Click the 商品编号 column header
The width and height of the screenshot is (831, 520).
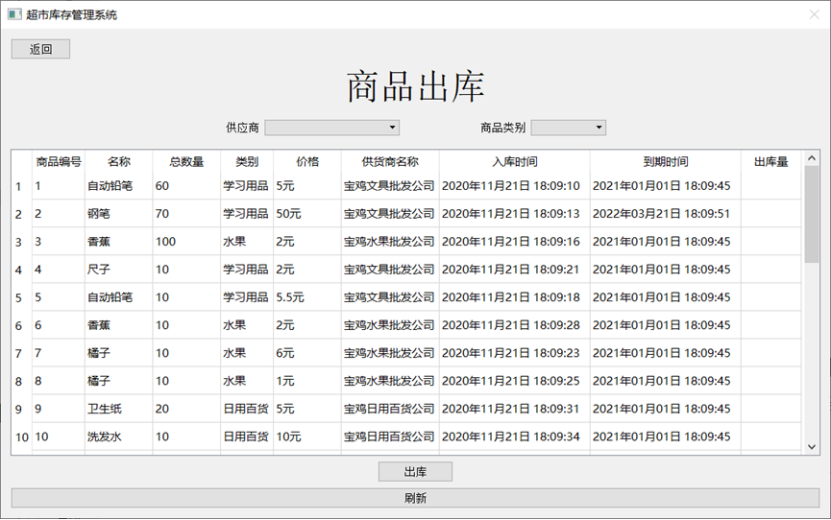58,162
